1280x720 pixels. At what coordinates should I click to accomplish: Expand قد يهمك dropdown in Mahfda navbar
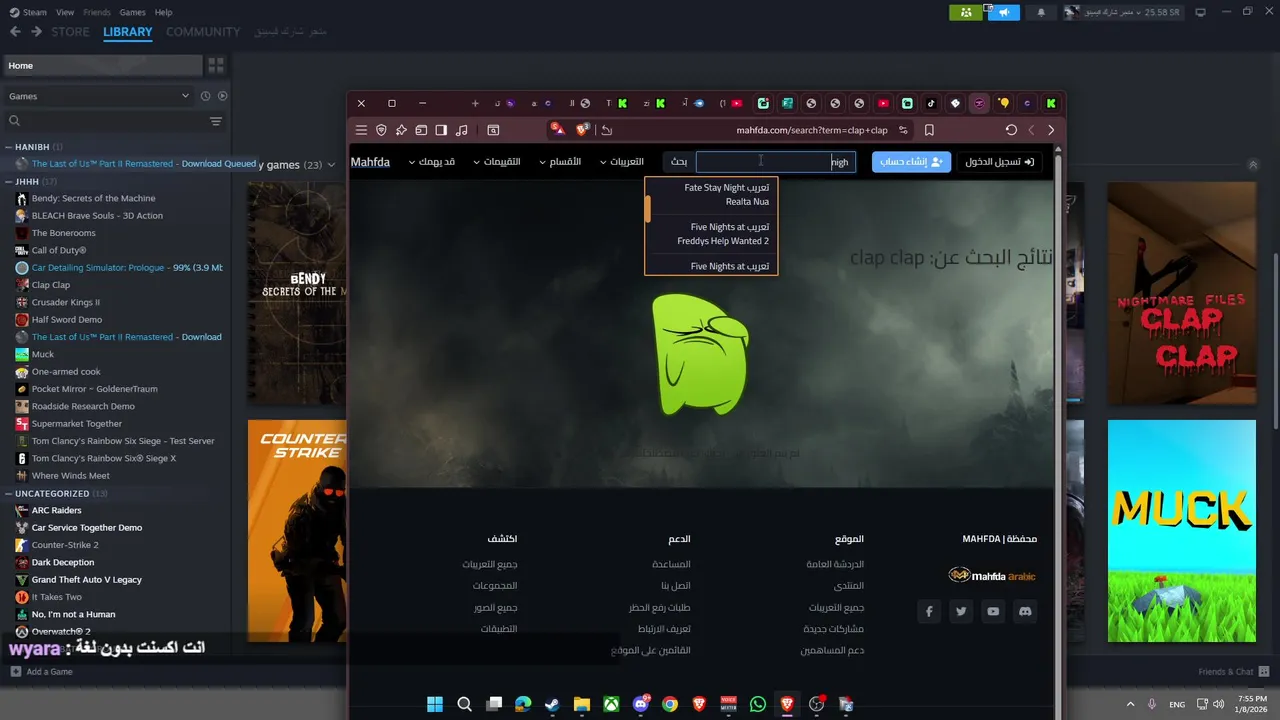(432, 162)
